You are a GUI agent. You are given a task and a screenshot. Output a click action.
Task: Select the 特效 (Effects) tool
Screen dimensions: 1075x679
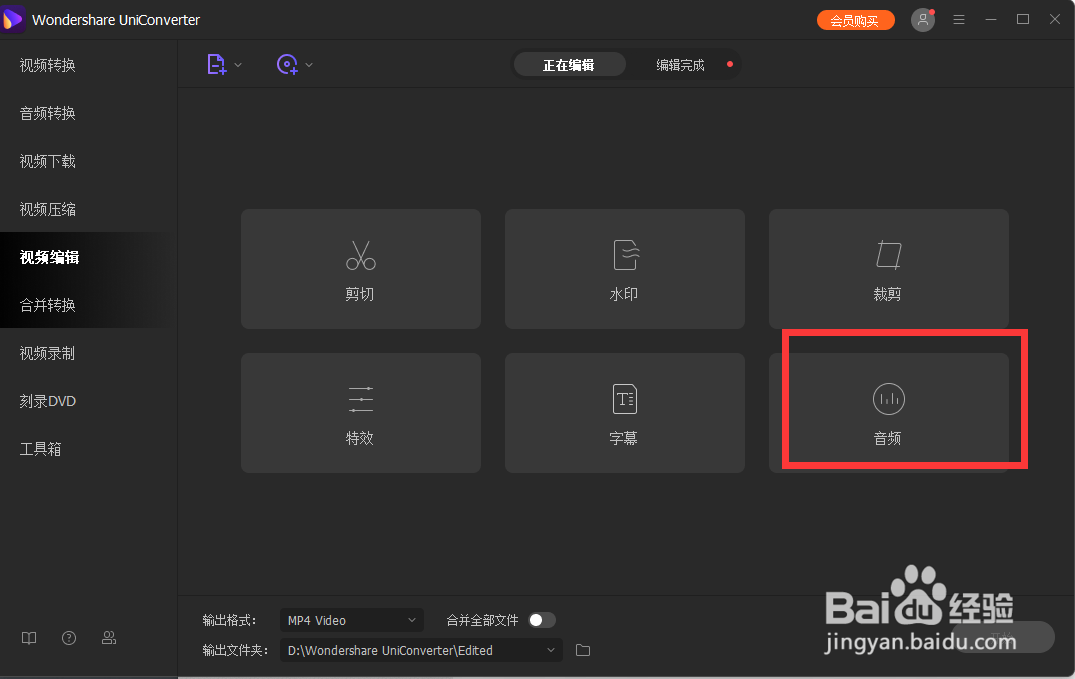360,413
